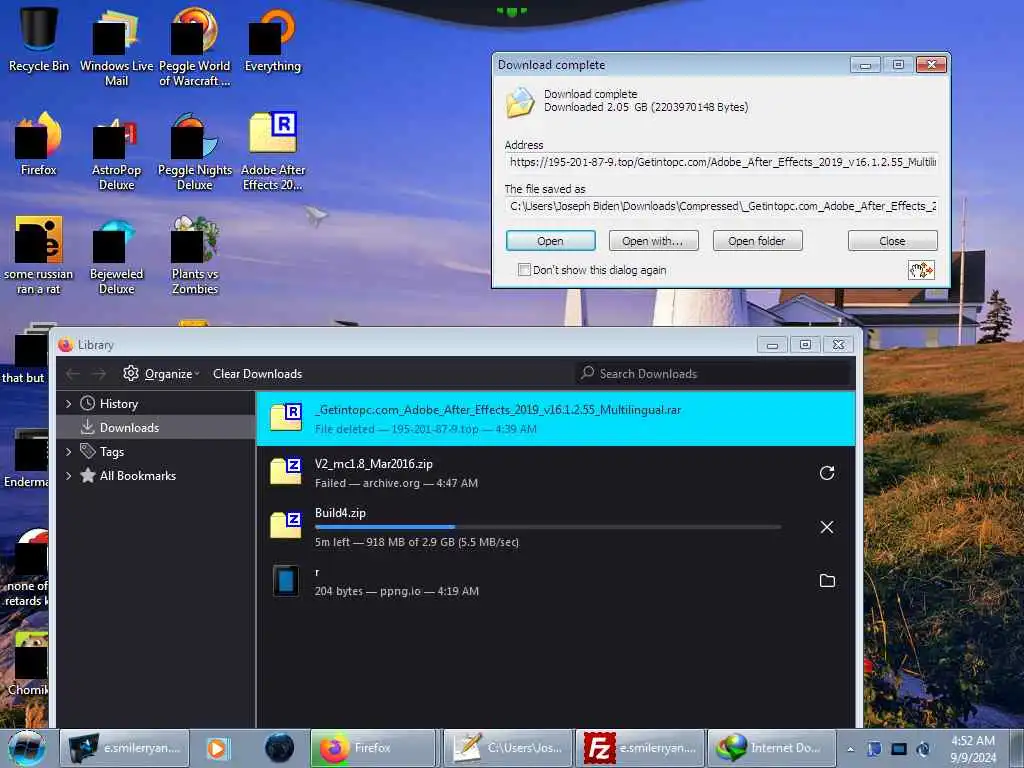Open the Recycle Bin desktop icon
The height and width of the screenshot is (768, 1024).
39,40
